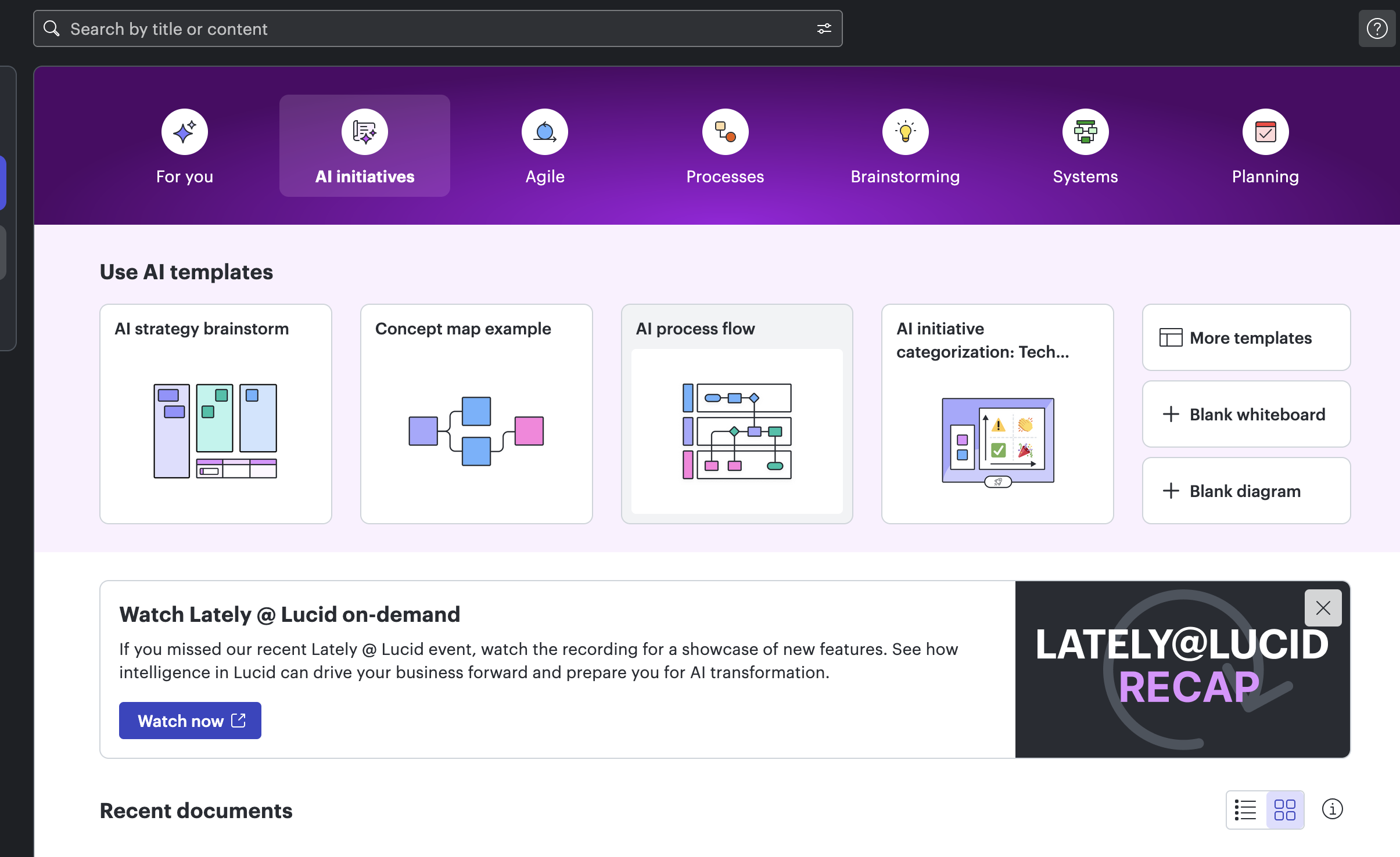Switch recent documents to list view
1400x857 pixels.
(1245, 810)
